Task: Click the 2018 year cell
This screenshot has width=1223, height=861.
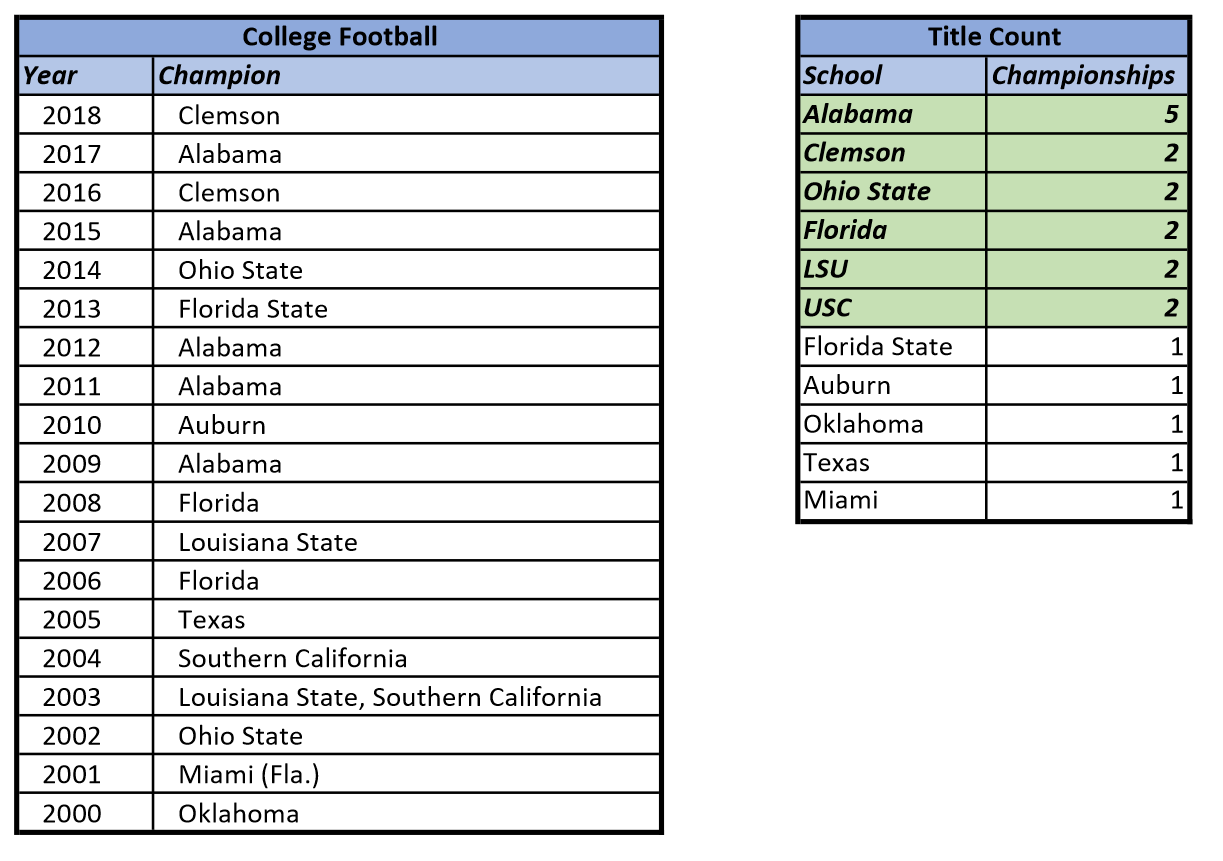Action: 72,115
